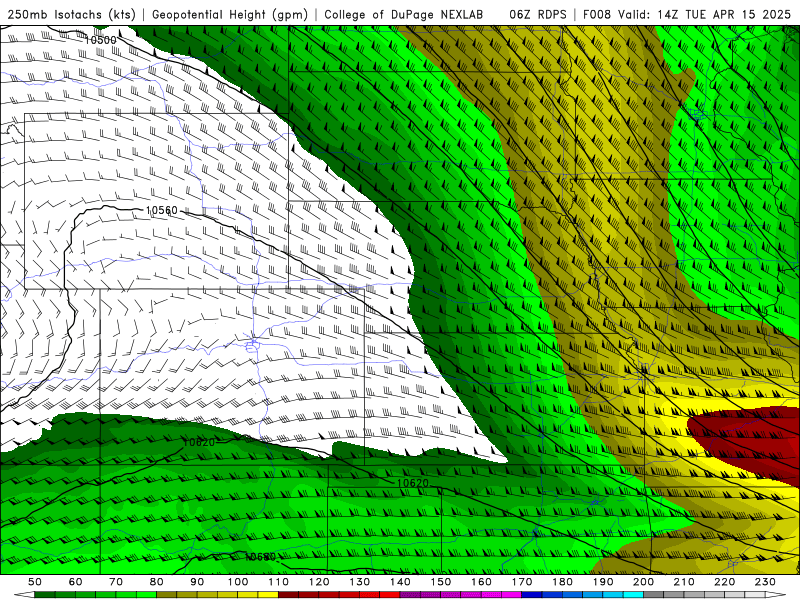Click the 10560 height contour label
Viewport: 800px width, 600px height.
tap(162, 210)
